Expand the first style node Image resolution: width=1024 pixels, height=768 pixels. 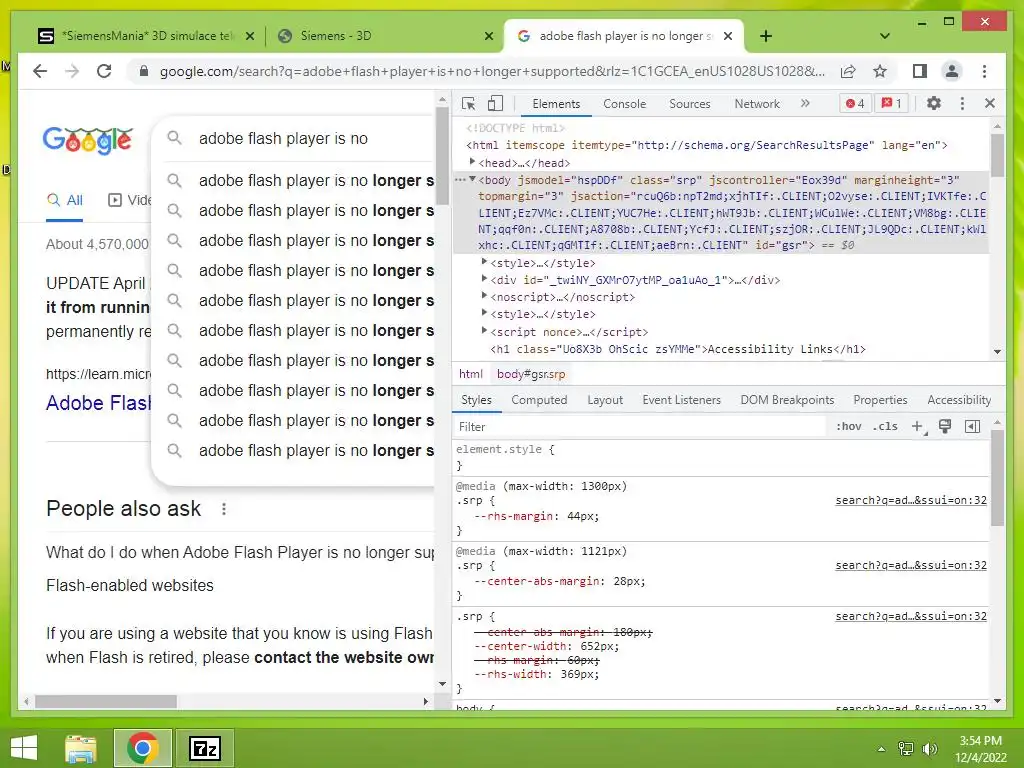coord(484,262)
